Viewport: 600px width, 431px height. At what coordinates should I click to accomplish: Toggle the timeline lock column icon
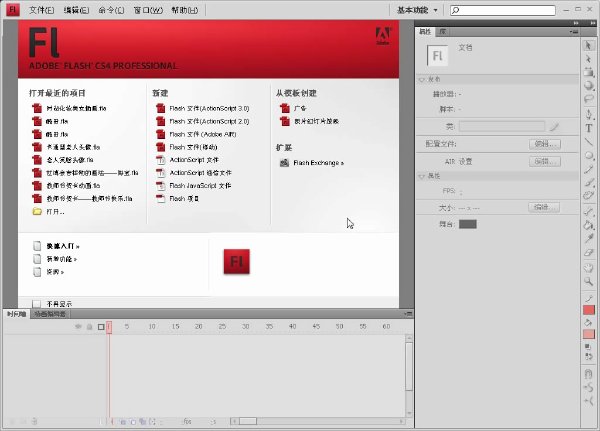(90, 327)
